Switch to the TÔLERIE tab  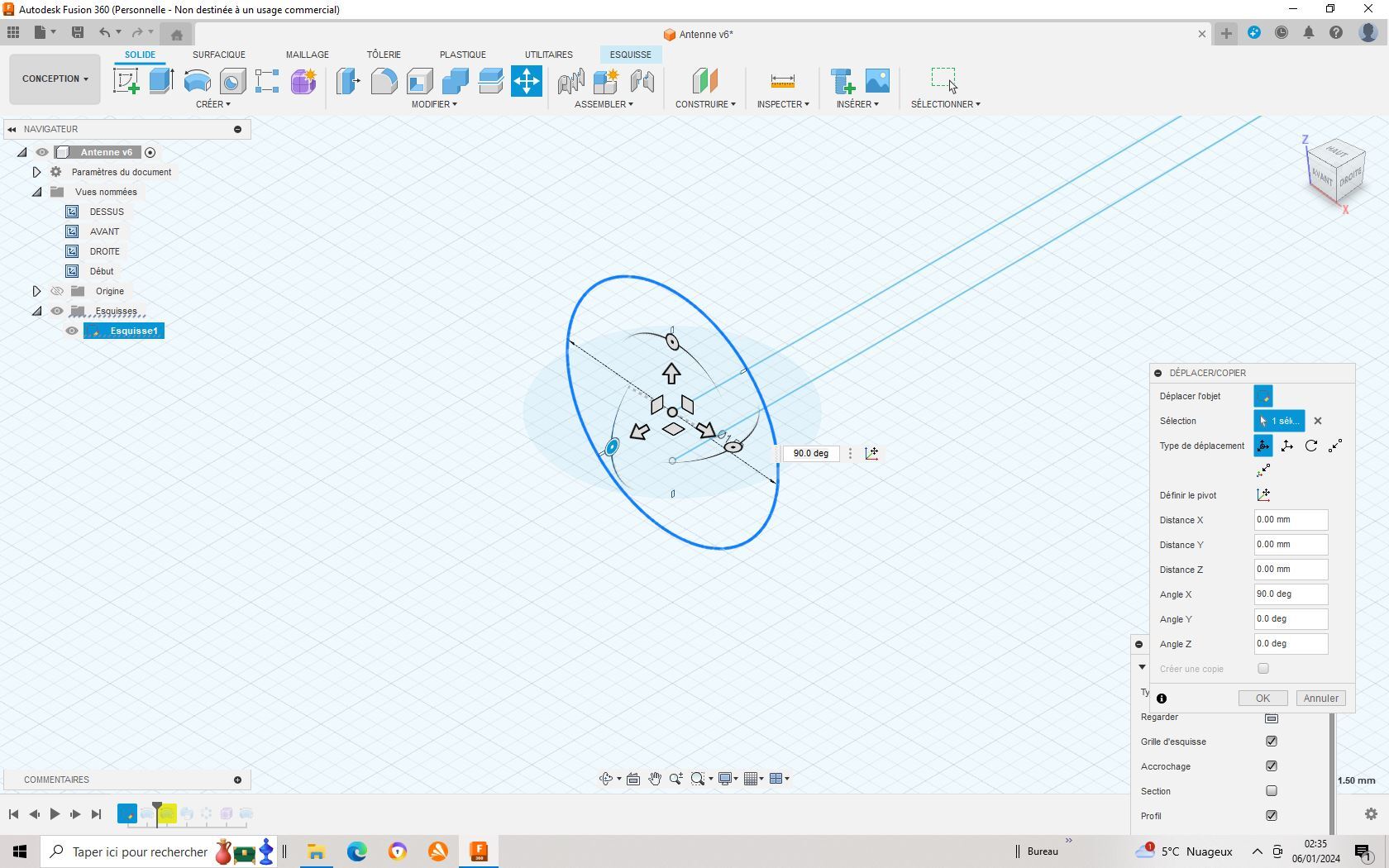[x=384, y=55]
